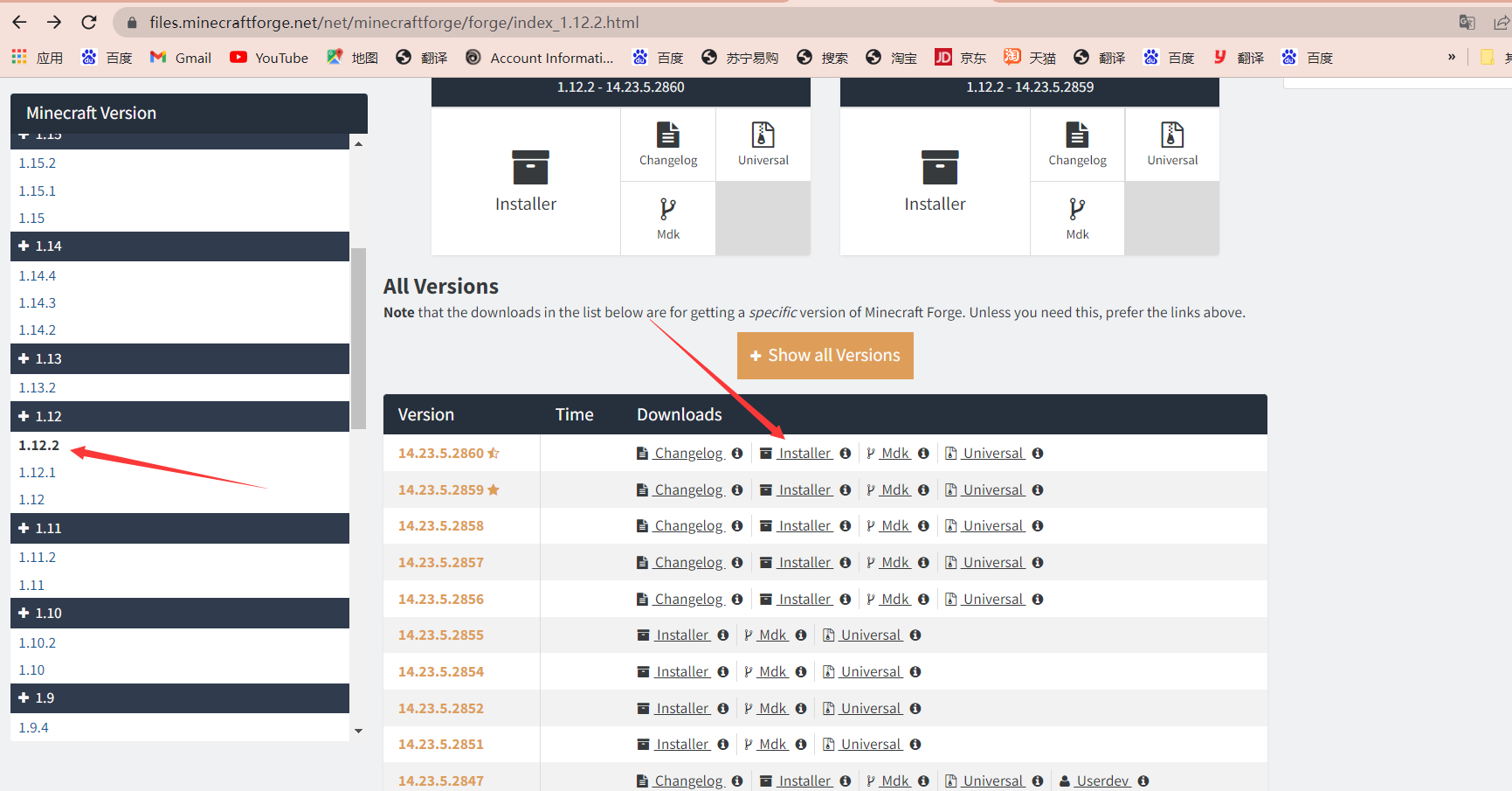The height and width of the screenshot is (791, 1512).
Task: Click info icon after Universal in 14.23.5.2857 row
Action: [x=1038, y=563]
